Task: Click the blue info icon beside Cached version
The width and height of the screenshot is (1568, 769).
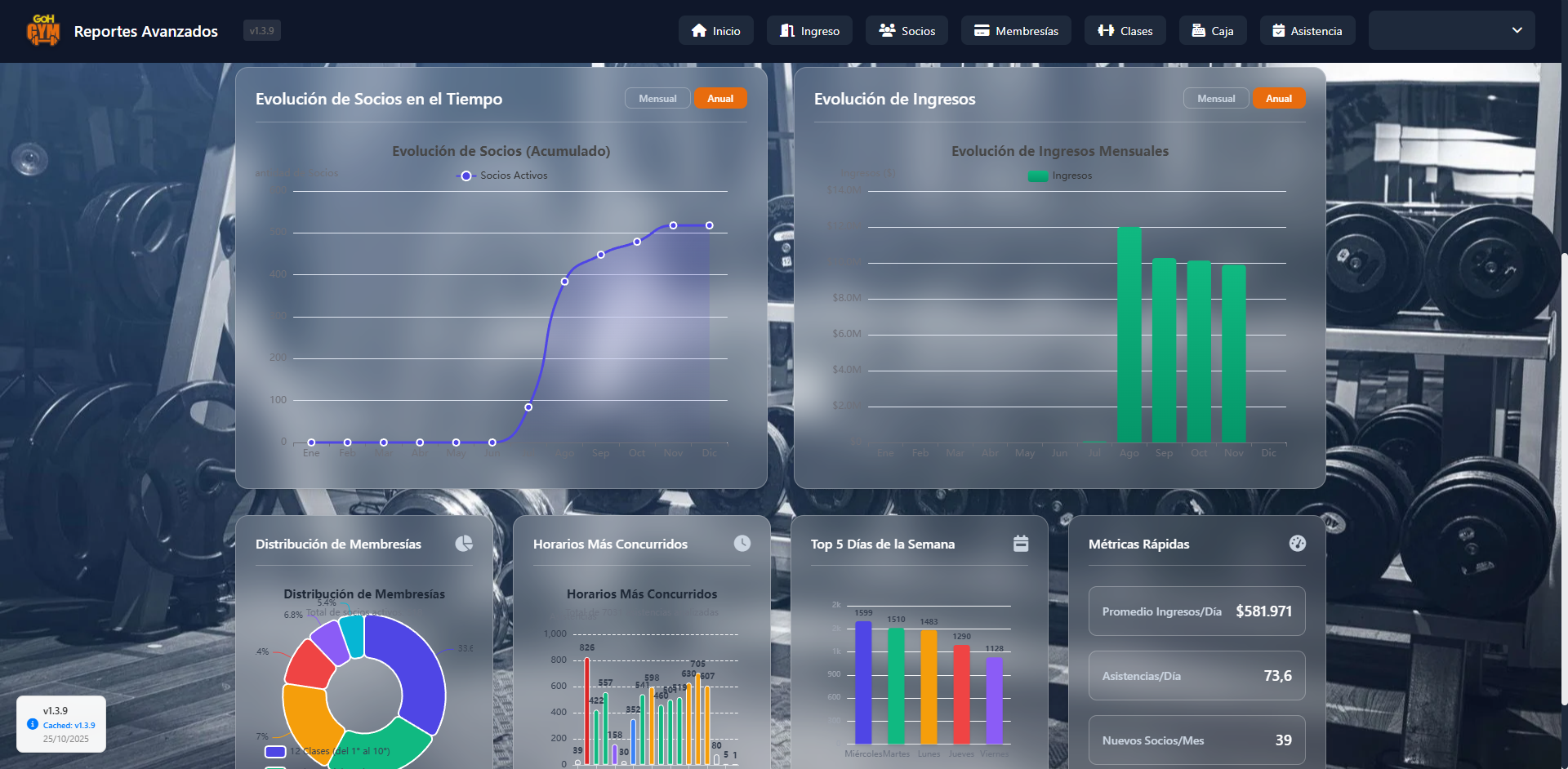Action: click(33, 724)
